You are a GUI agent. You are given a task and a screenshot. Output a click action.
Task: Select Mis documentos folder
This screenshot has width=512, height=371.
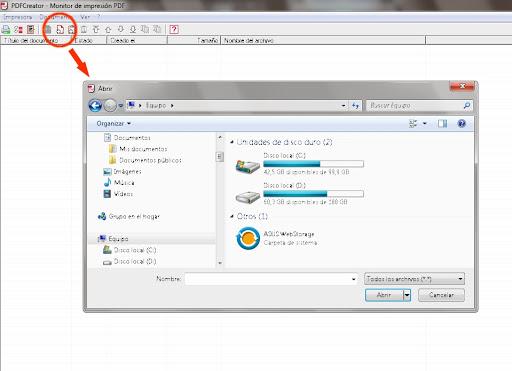138,149
